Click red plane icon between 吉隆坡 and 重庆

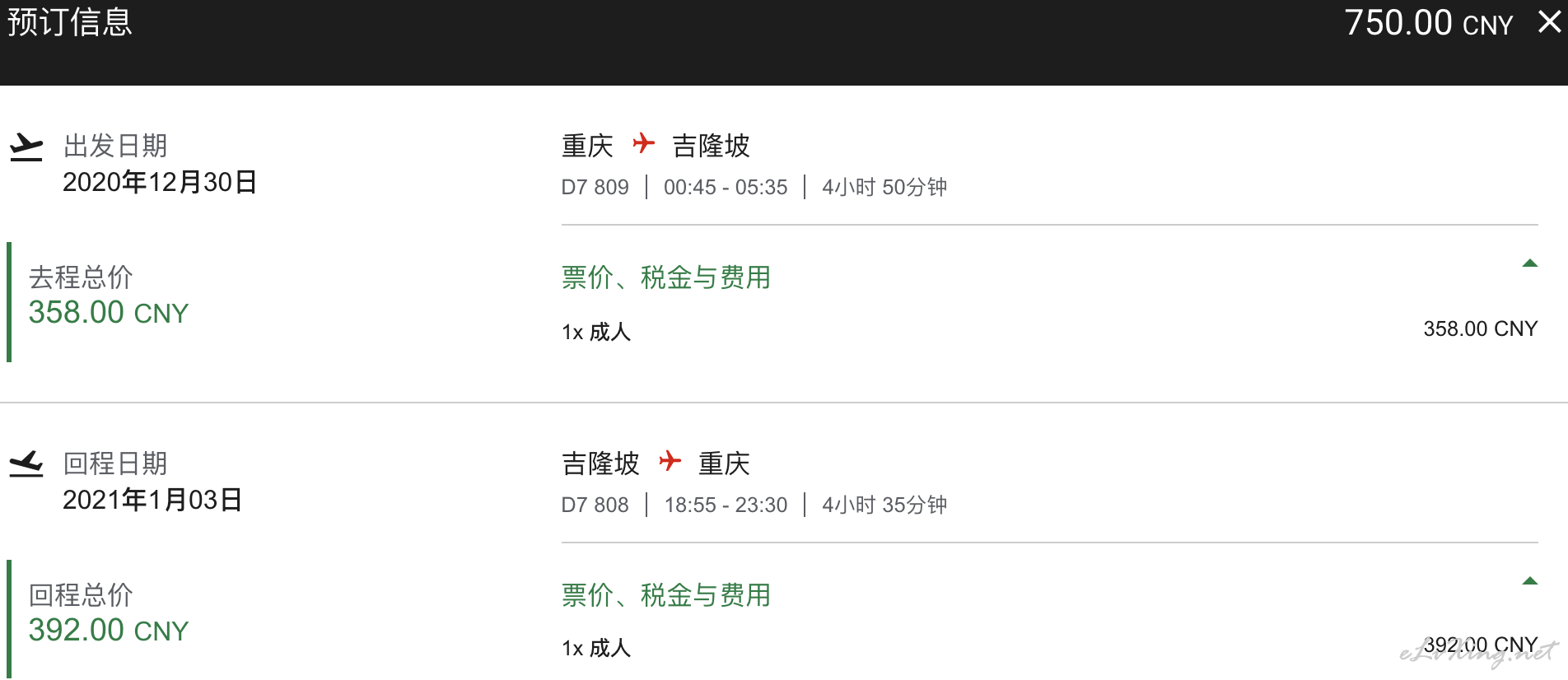(x=670, y=461)
